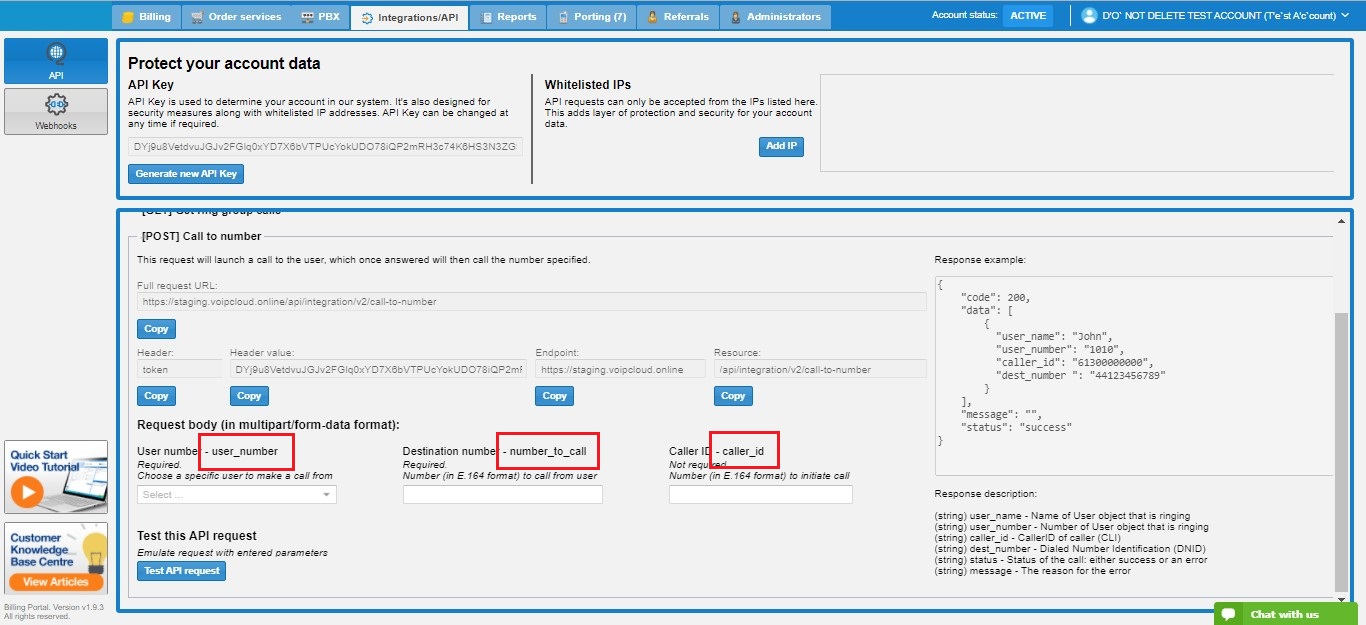This screenshot has width=1366, height=625.
Task: Open the Administrators tab
Action: pyautogui.click(x=775, y=17)
